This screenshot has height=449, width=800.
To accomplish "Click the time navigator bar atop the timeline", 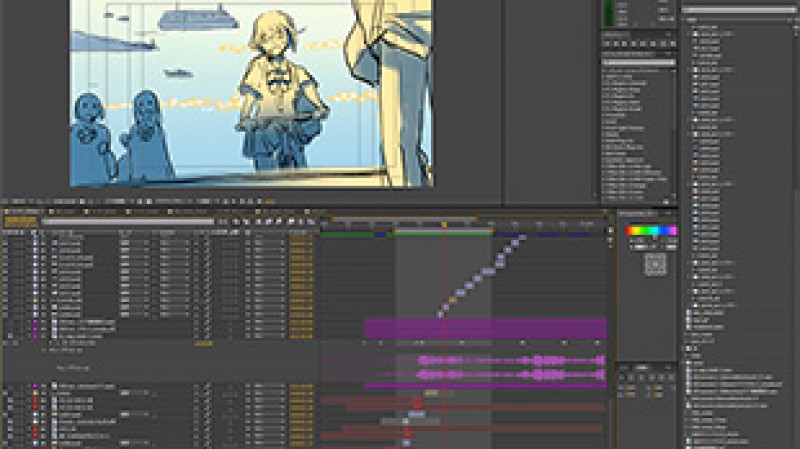I will point(404,219).
